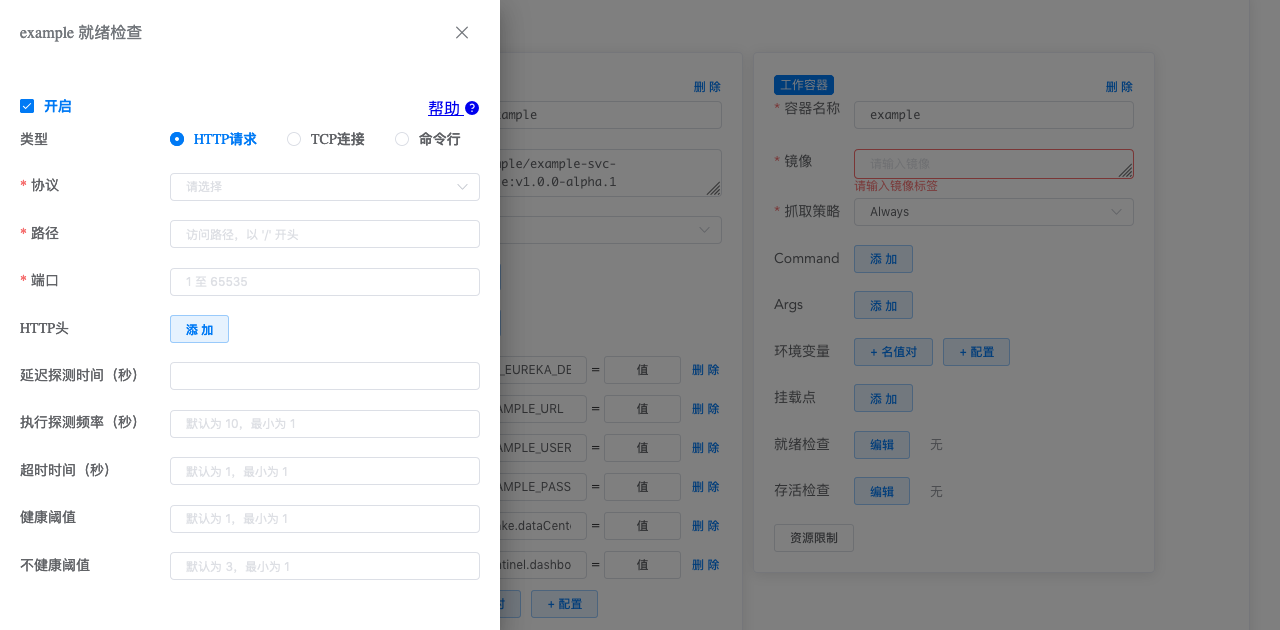Click the 端口 input field
1280x630 pixels.
coord(325,282)
